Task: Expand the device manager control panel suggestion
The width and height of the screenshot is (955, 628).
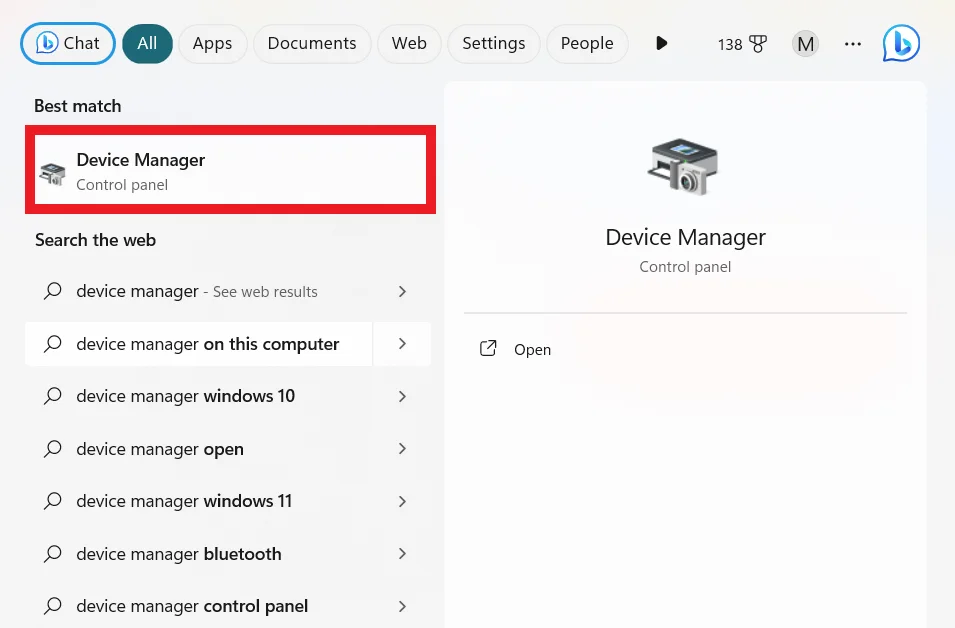Action: click(402, 605)
